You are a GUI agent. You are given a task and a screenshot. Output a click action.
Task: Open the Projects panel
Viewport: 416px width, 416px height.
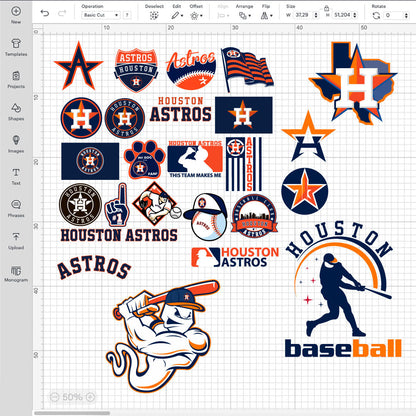[x=16, y=79]
